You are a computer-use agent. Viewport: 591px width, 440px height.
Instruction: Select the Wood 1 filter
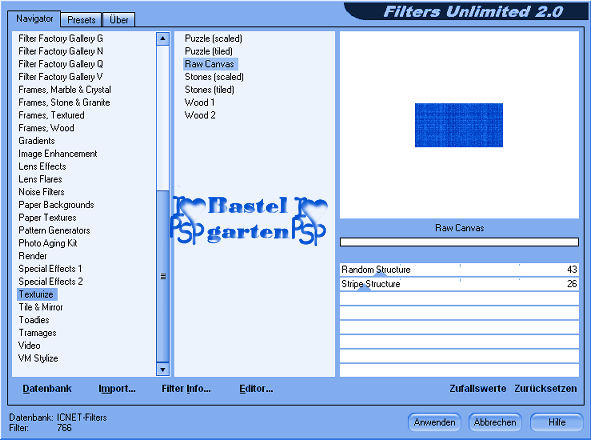click(200, 103)
